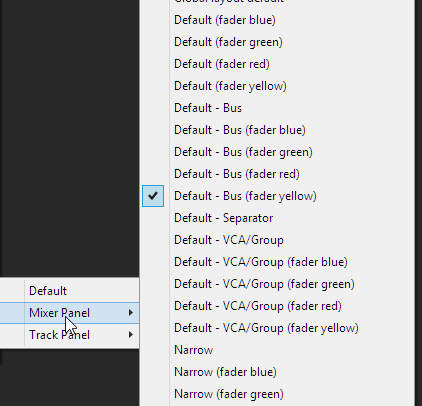Apply Default - VCA/Group (fader green)

277,284
